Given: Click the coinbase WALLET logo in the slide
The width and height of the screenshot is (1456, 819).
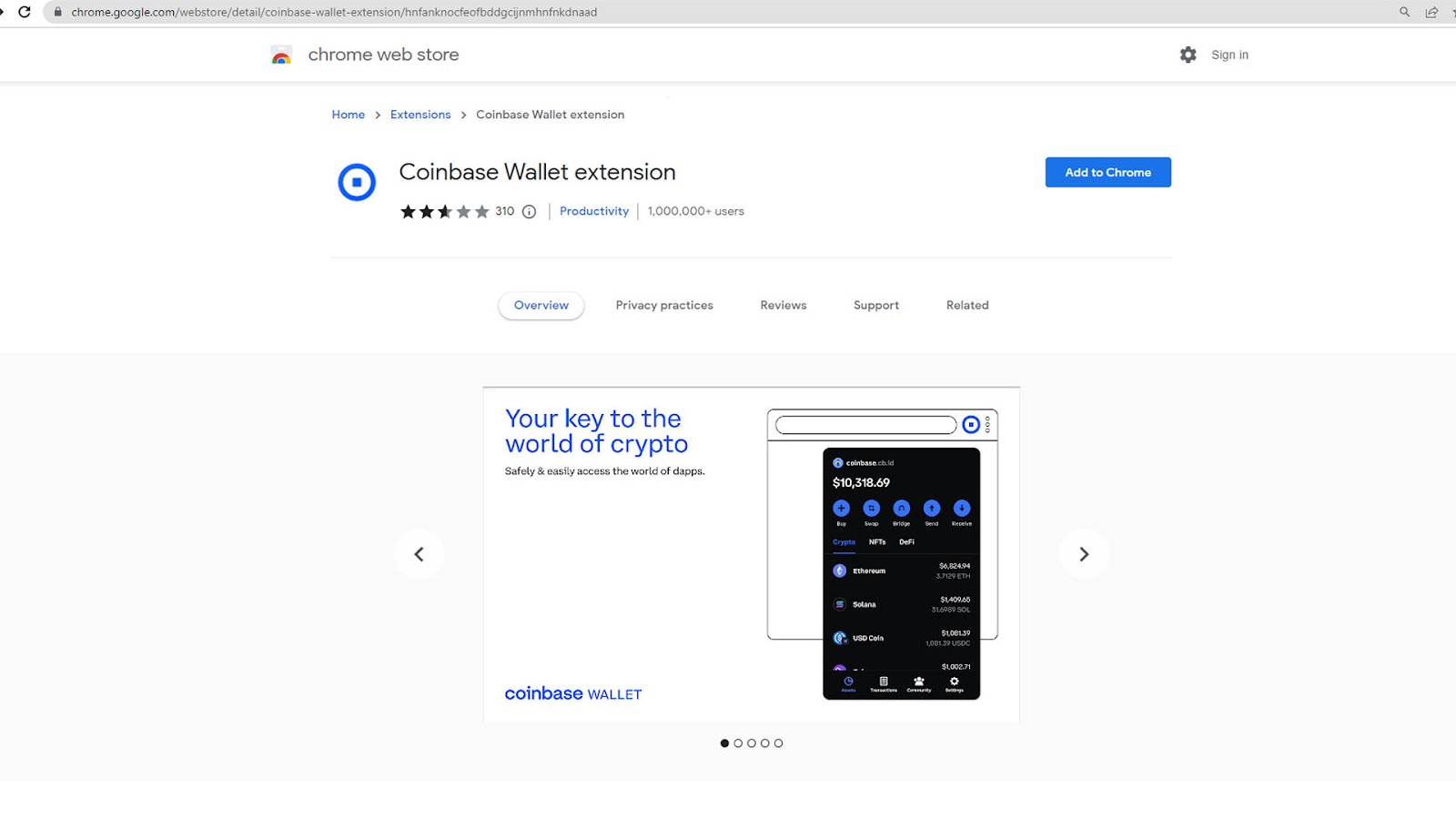Looking at the screenshot, I should [573, 693].
